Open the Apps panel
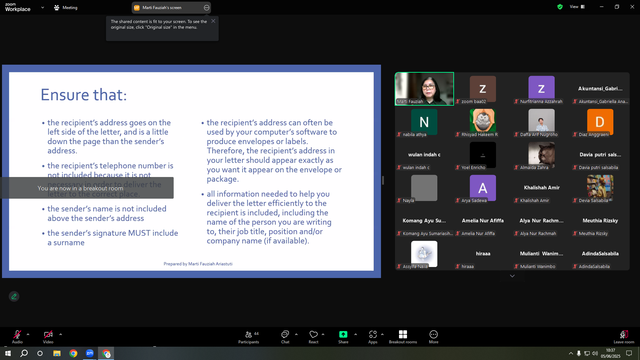 [373, 336]
